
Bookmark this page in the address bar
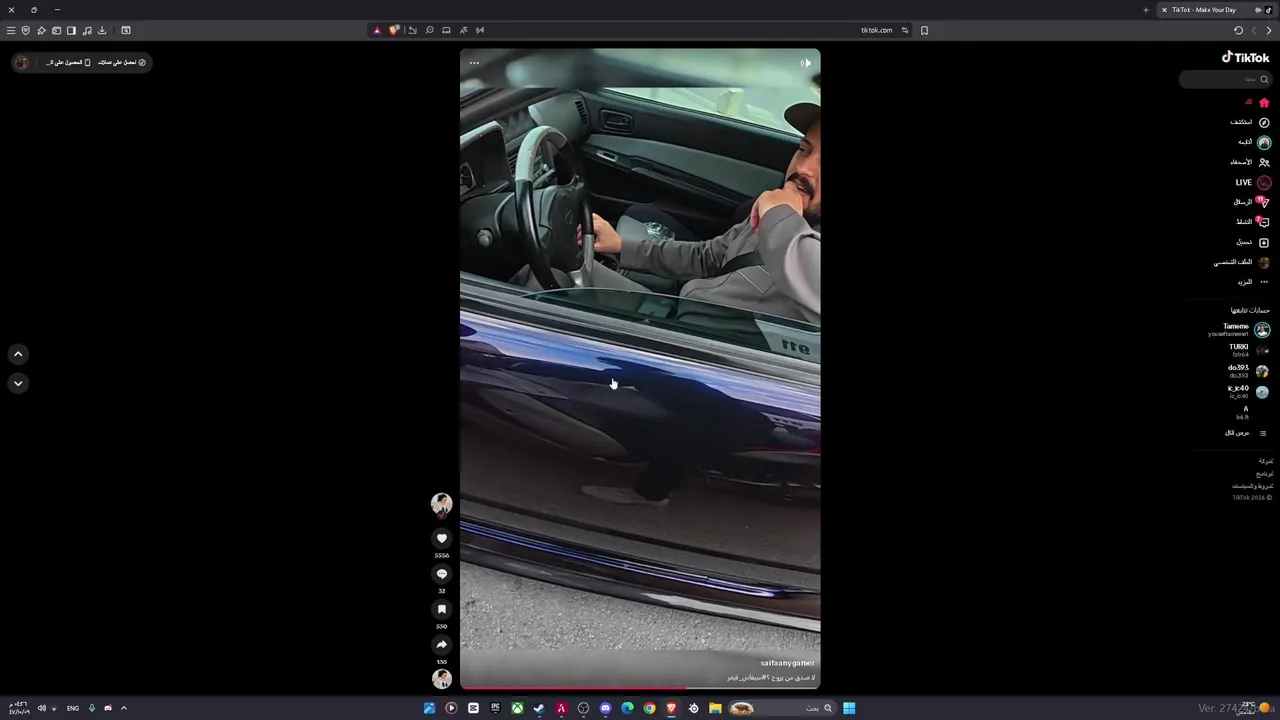[924, 30]
